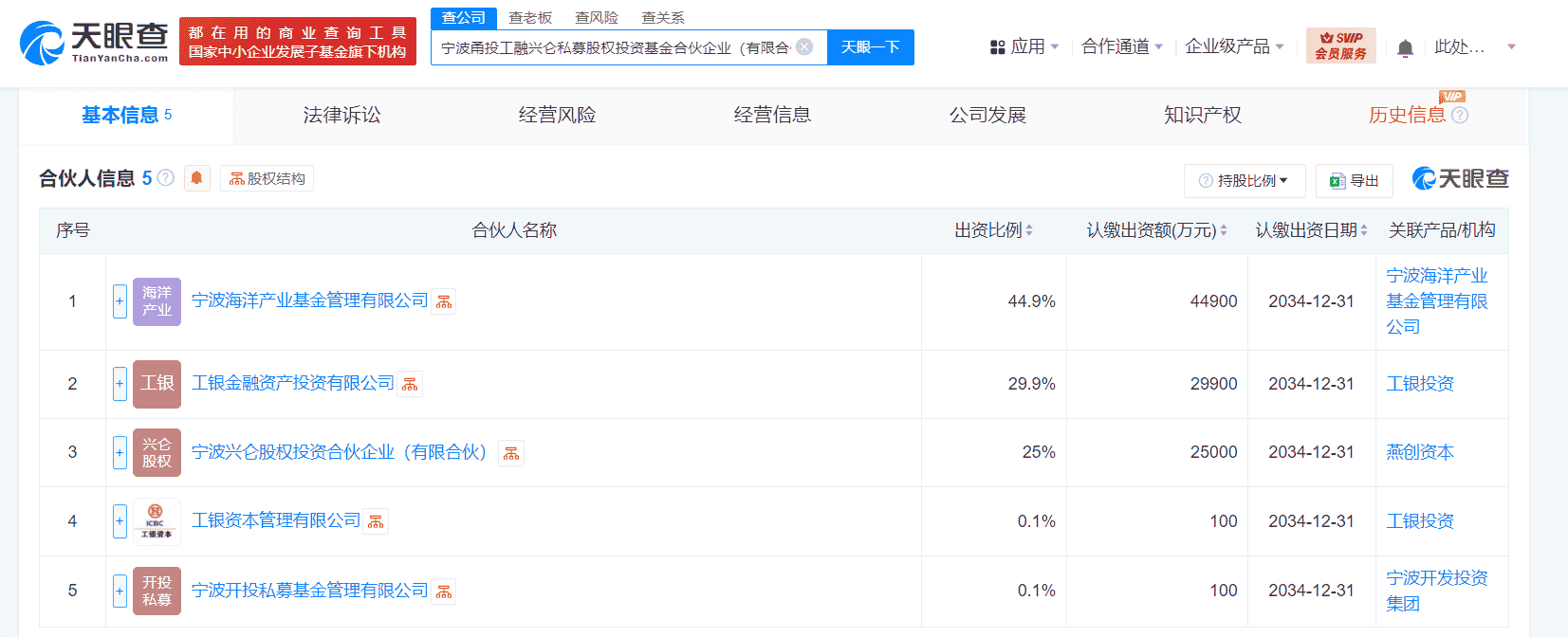
Task: Expand row 3 partner details plus toggle
Action: (120, 452)
